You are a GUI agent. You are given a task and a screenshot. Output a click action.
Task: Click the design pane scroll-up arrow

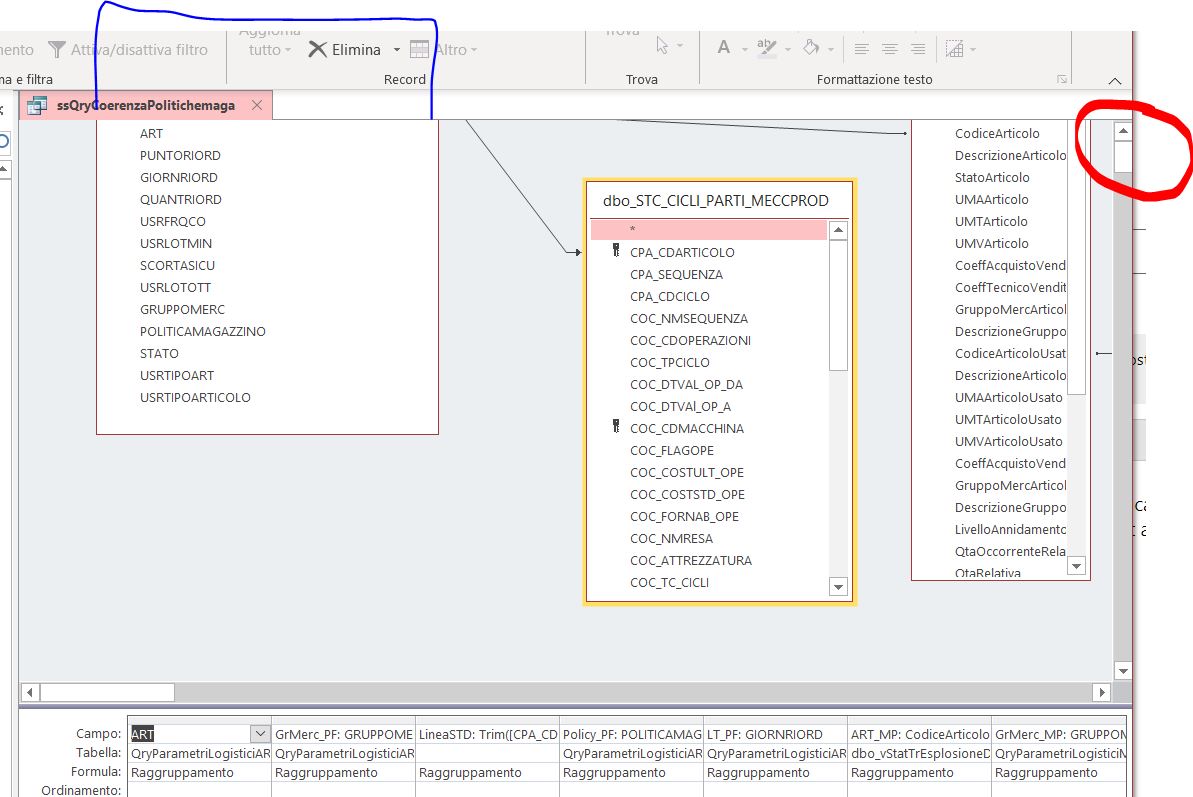(1123, 131)
